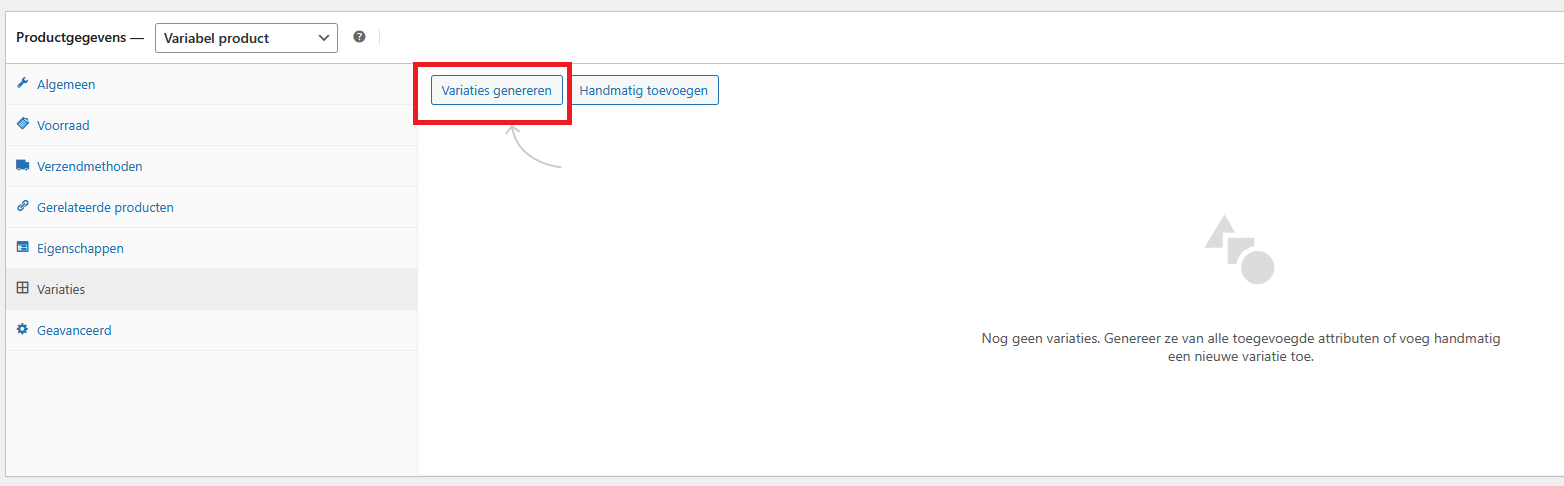Click the wrench icon beside Algemeen

tap(23, 84)
